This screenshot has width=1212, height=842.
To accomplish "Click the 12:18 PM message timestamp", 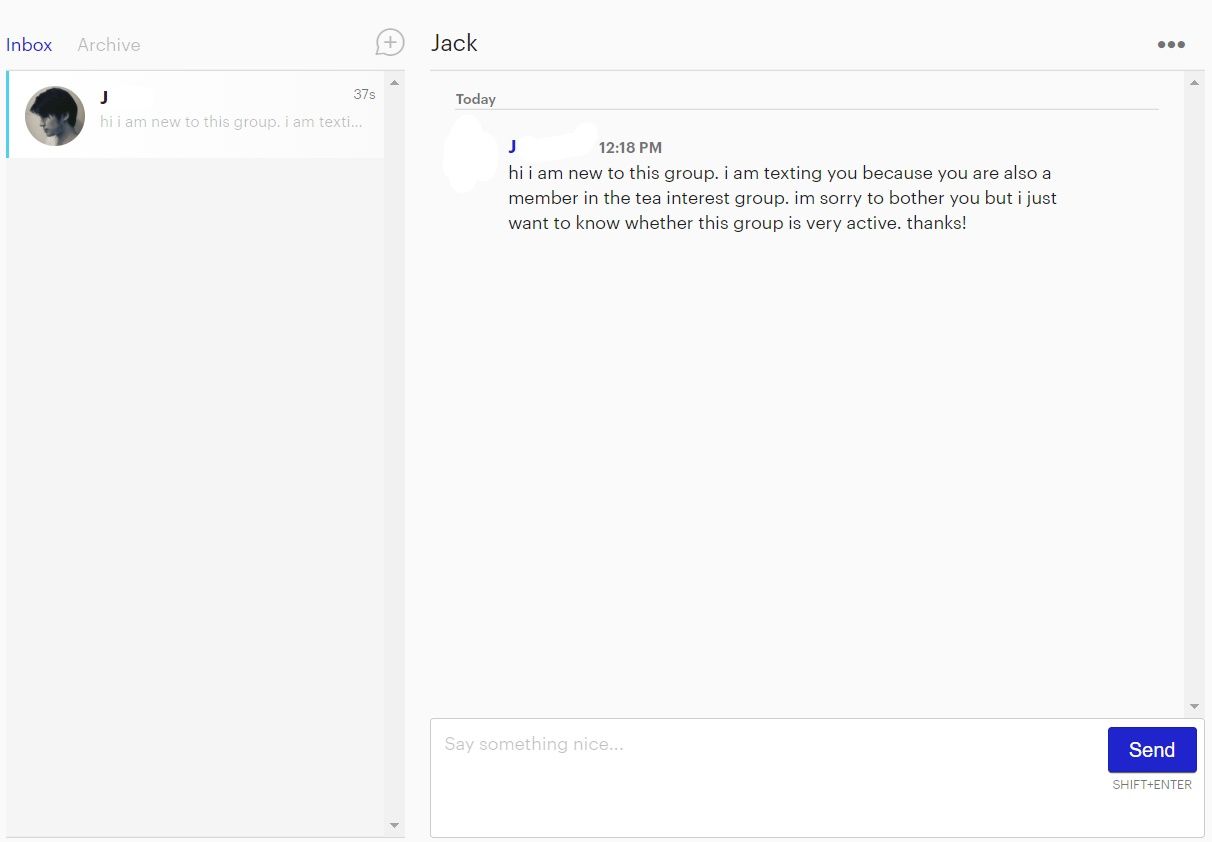I will [630, 148].
